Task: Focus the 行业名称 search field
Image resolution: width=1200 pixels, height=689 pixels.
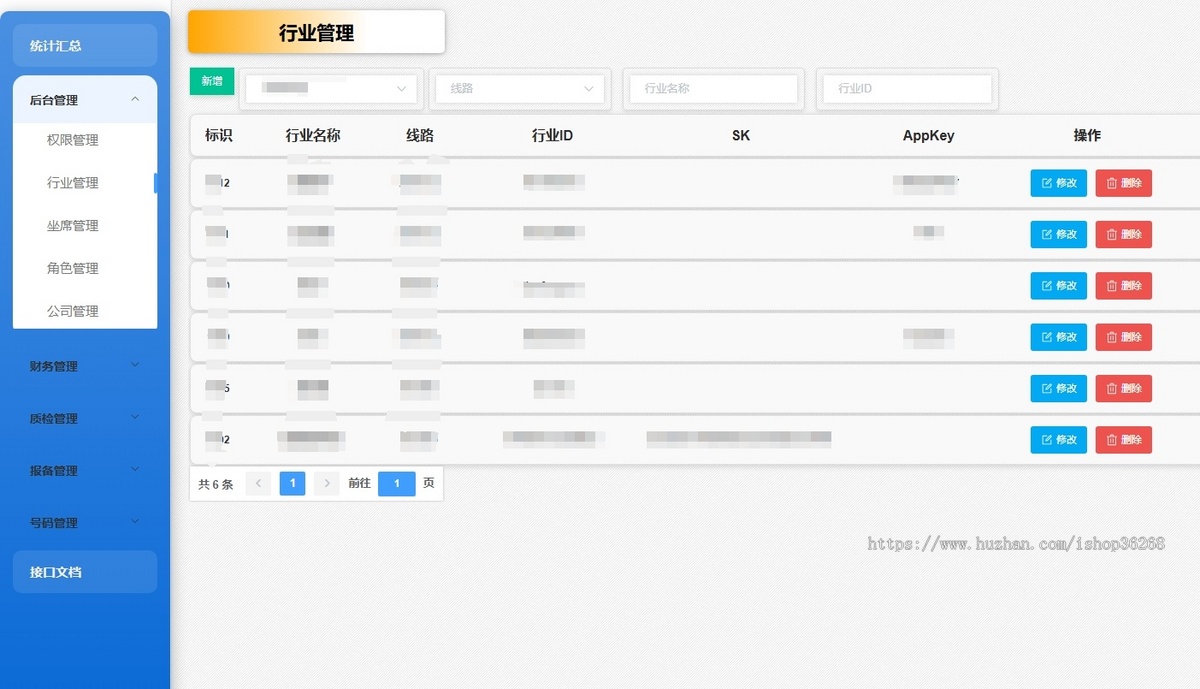Action: coord(713,88)
